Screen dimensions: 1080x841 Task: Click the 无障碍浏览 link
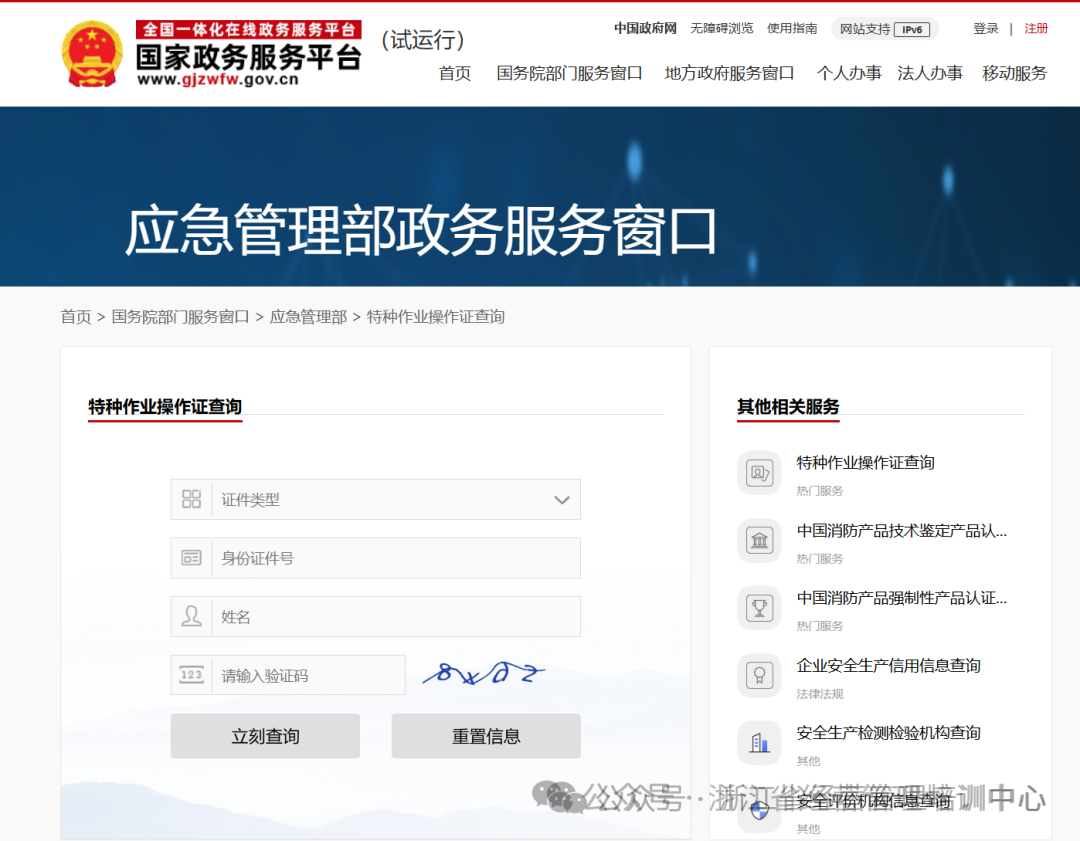tap(722, 28)
